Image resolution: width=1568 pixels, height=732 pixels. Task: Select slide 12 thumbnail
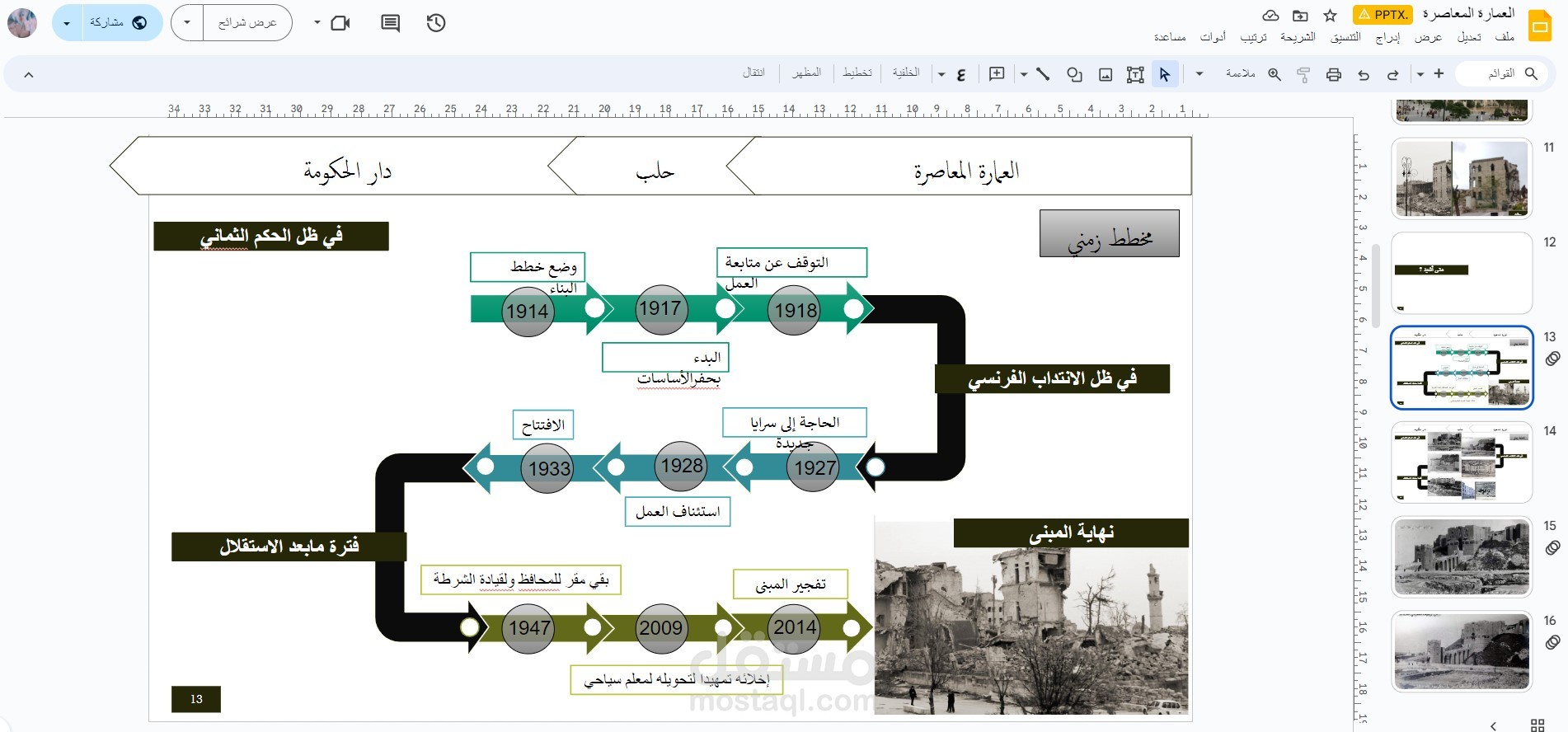click(x=1462, y=273)
